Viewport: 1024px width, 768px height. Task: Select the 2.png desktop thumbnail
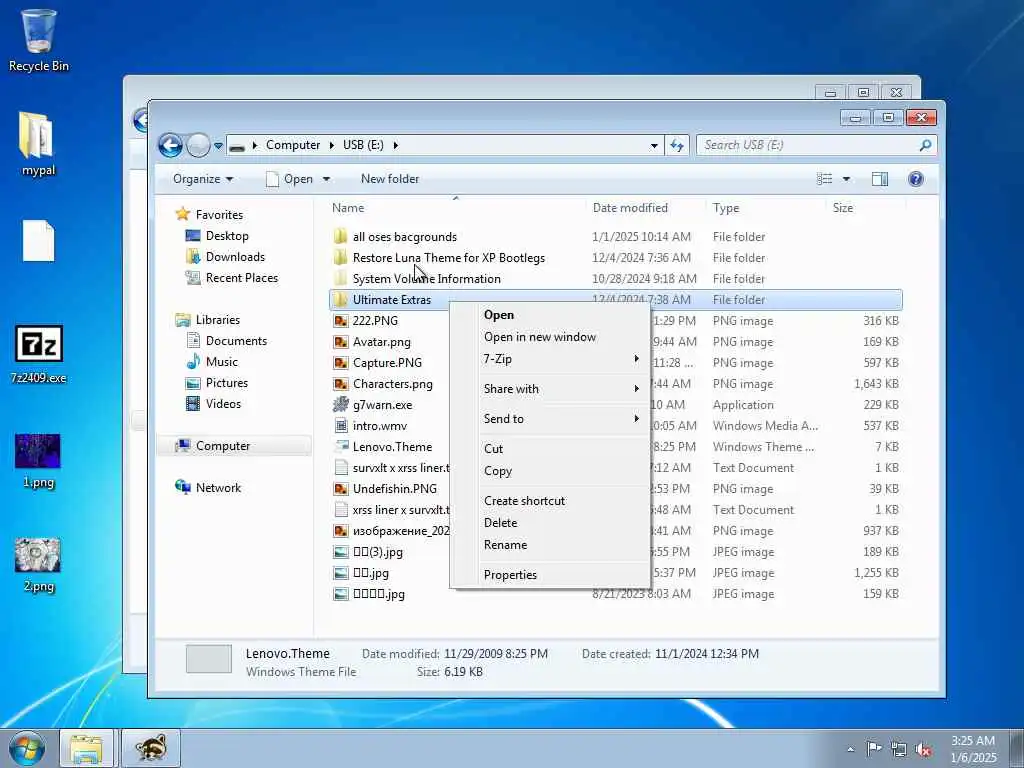[38, 564]
